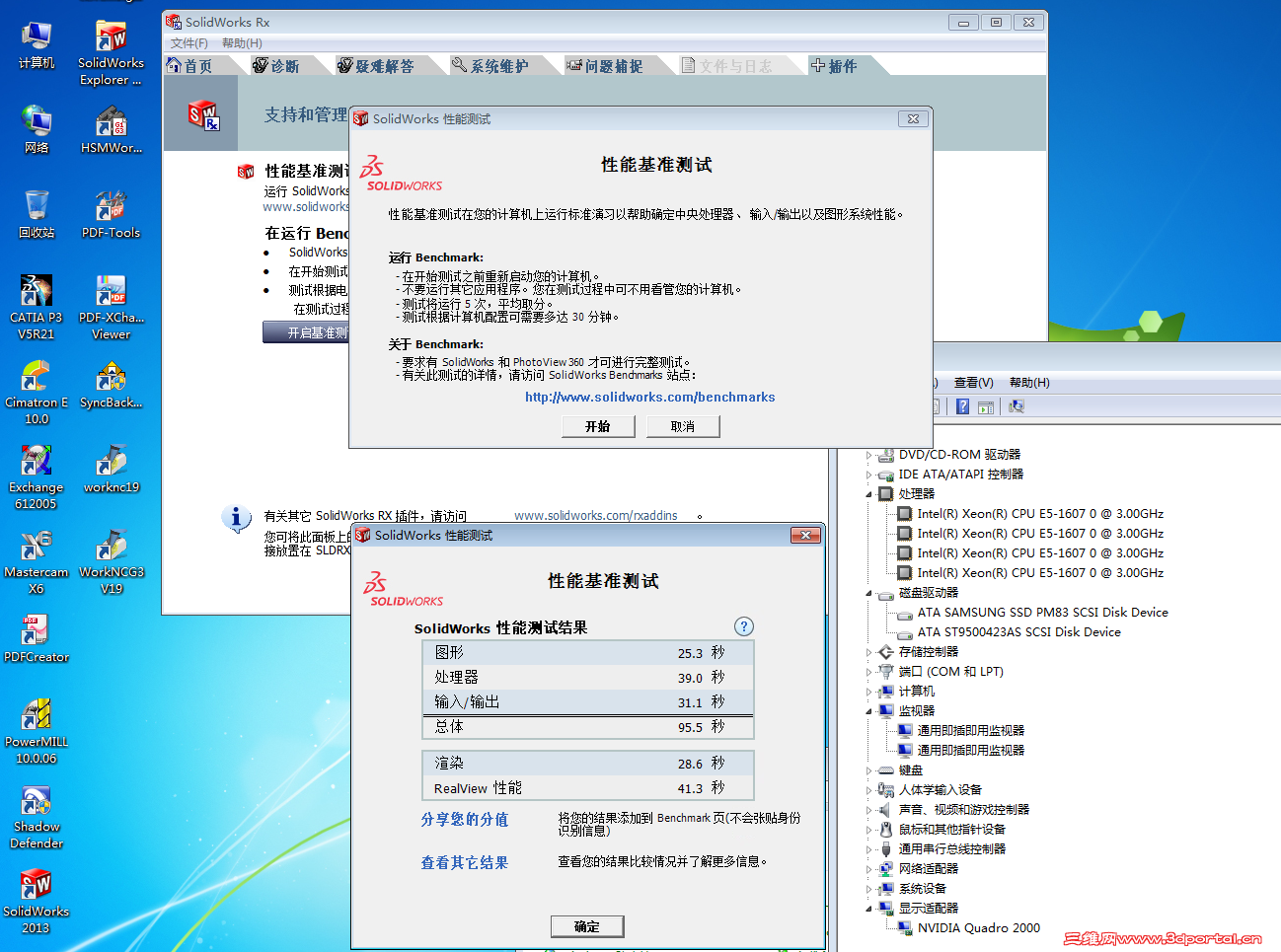Click the scan for hardware changes toolbar icon
Viewport: 1281px width, 952px height.
tap(1016, 406)
